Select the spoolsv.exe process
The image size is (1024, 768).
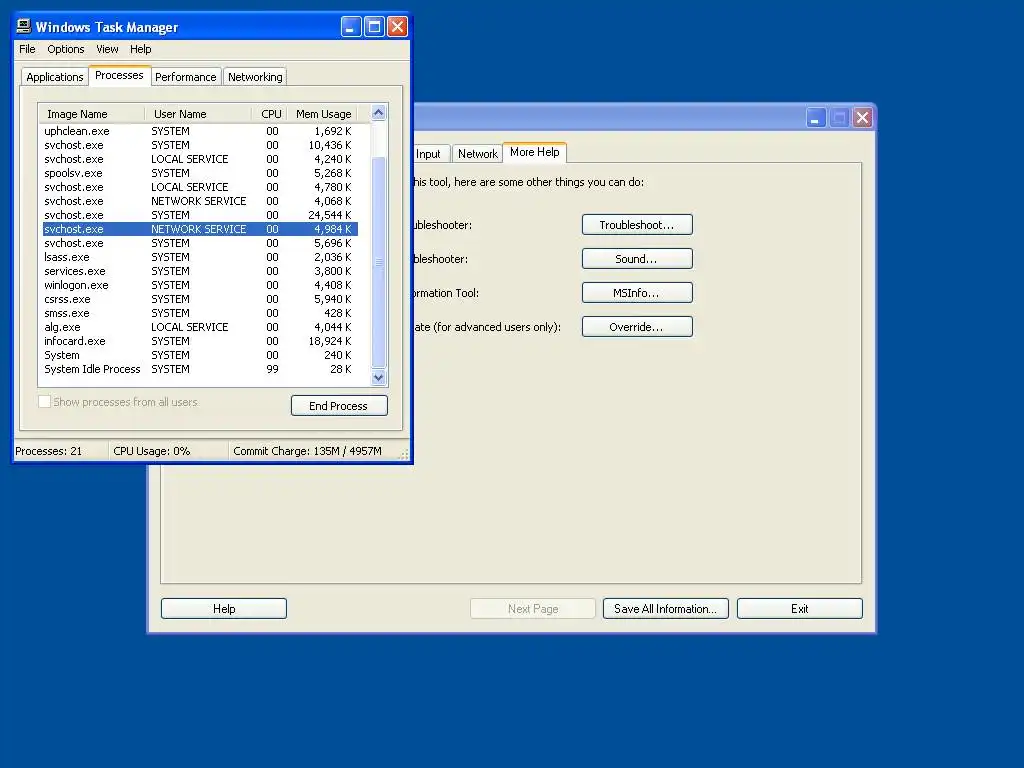click(x=200, y=173)
